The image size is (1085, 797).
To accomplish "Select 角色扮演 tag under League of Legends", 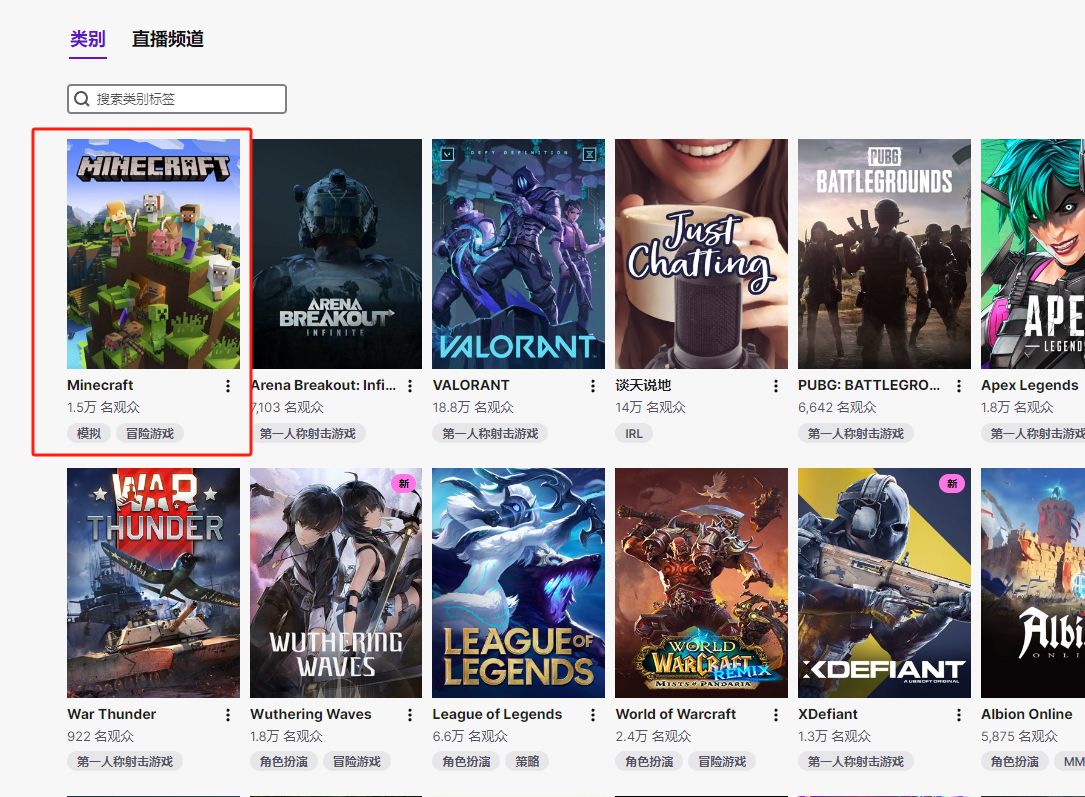I will coord(466,762).
